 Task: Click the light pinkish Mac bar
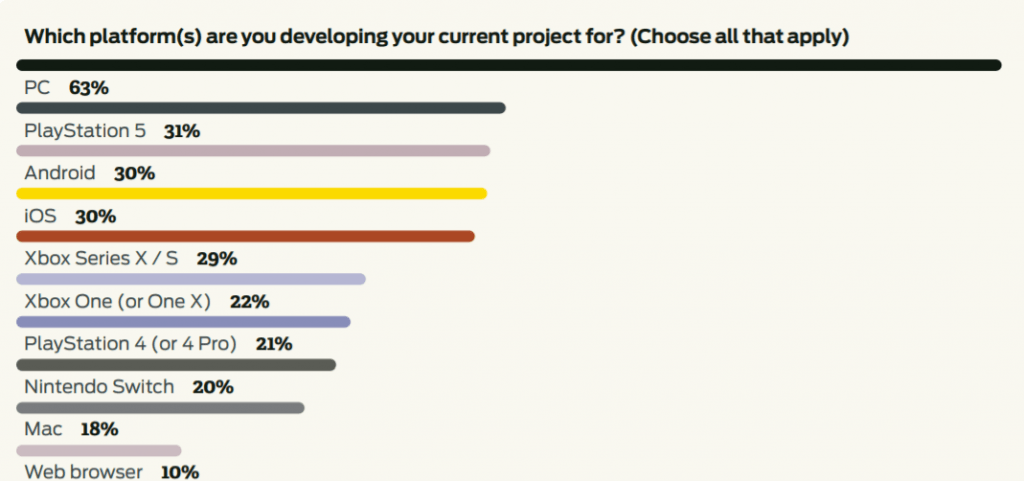99,451
